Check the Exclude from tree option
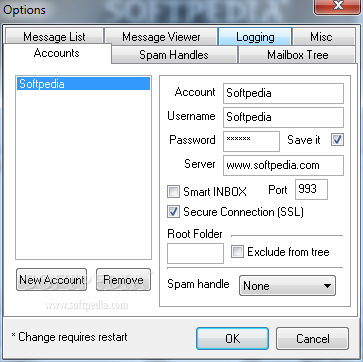The width and height of the screenshot is (363, 362). click(x=237, y=252)
